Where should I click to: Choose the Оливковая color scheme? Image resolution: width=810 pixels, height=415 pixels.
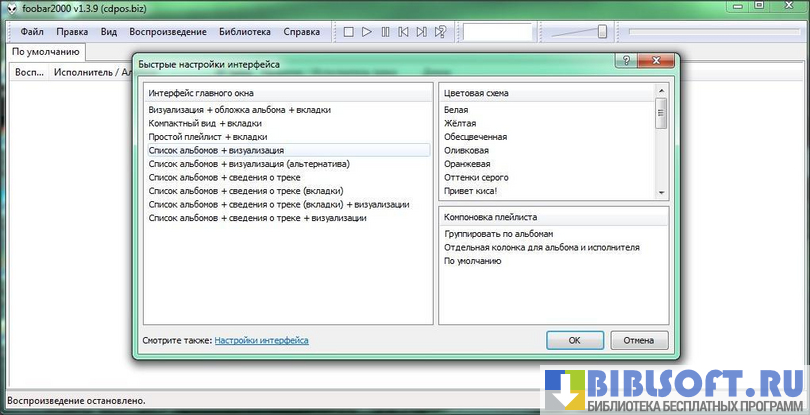(467, 150)
